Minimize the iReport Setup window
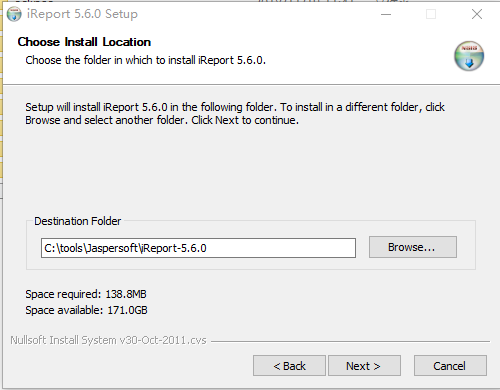 (386, 14)
